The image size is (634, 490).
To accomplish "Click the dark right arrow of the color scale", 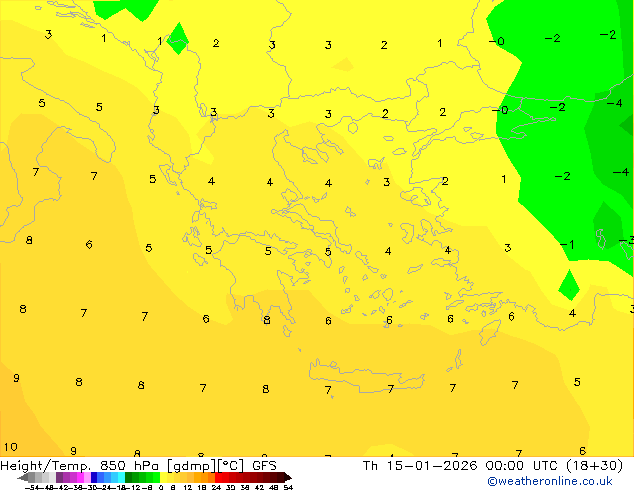I will point(288,478).
